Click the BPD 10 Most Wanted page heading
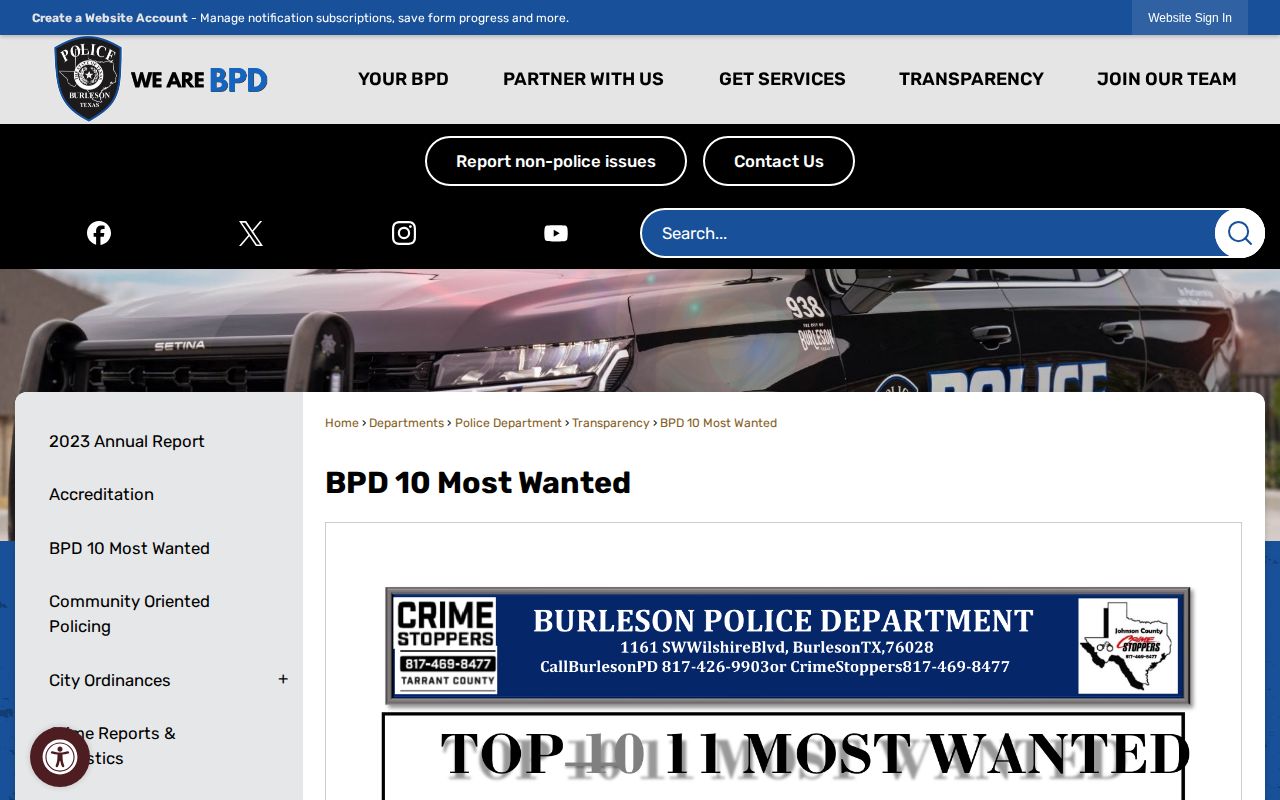Screen dimensions: 1280x800 (478, 483)
